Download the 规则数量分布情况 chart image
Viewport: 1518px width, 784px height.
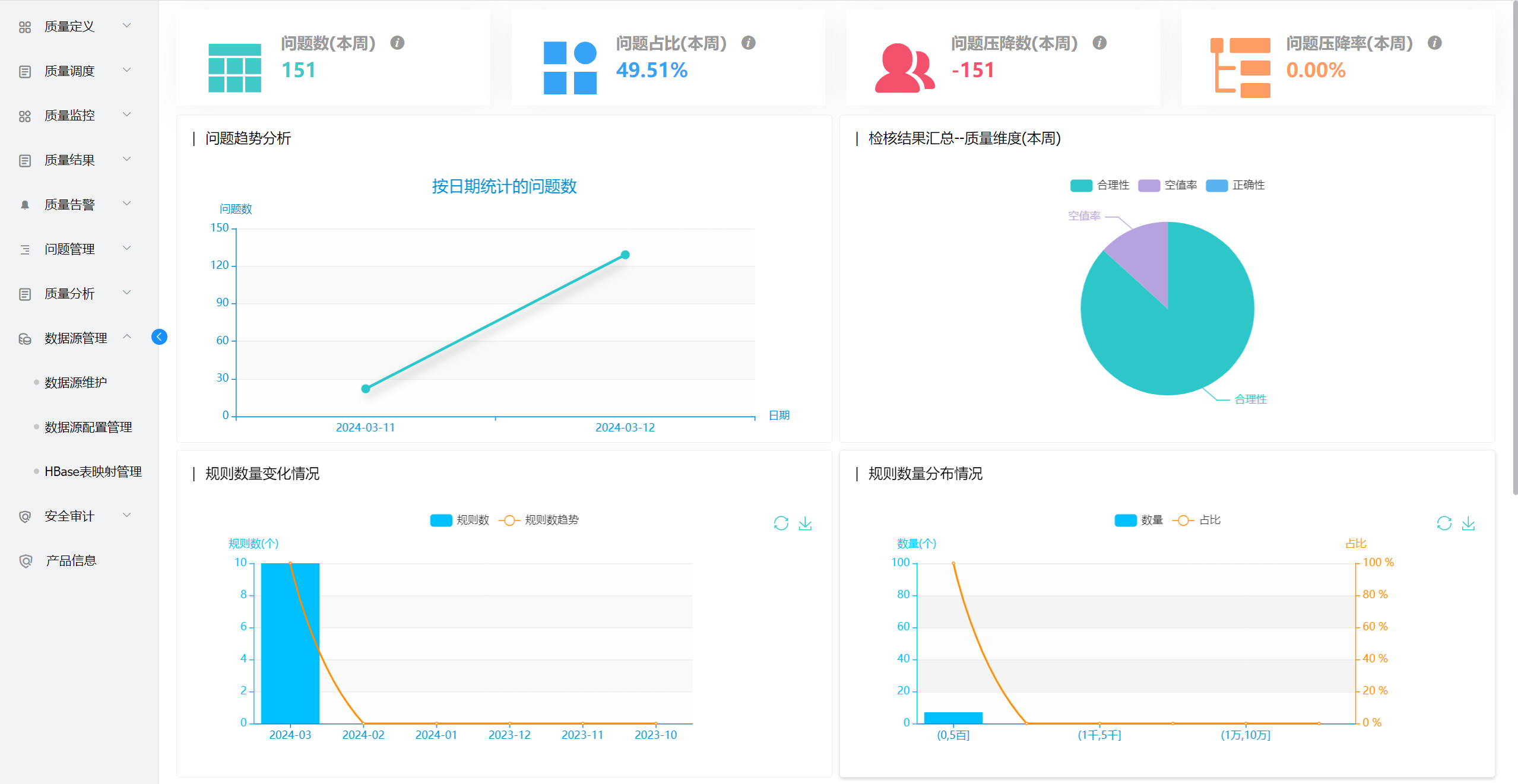[1468, 523]
